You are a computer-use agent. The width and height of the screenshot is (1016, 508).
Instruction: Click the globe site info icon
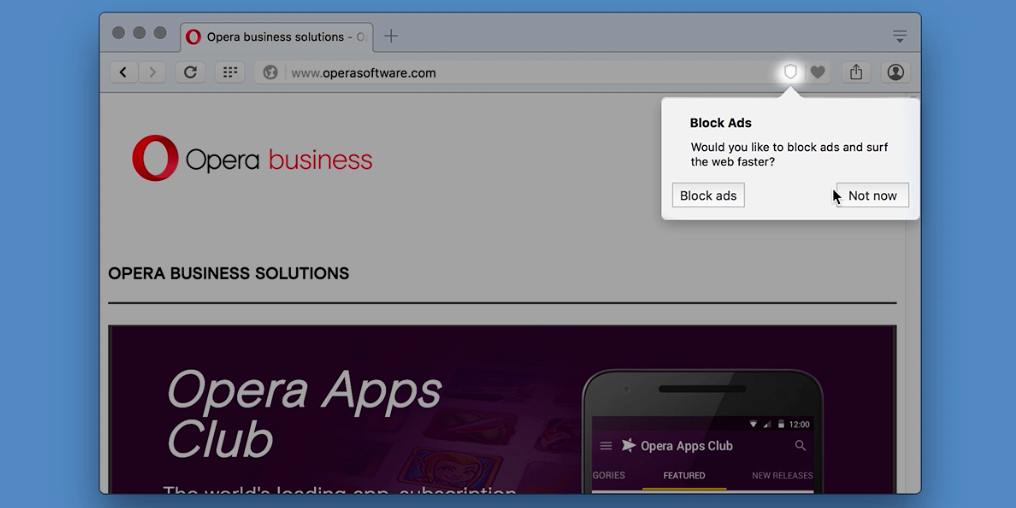pos(270,73)
